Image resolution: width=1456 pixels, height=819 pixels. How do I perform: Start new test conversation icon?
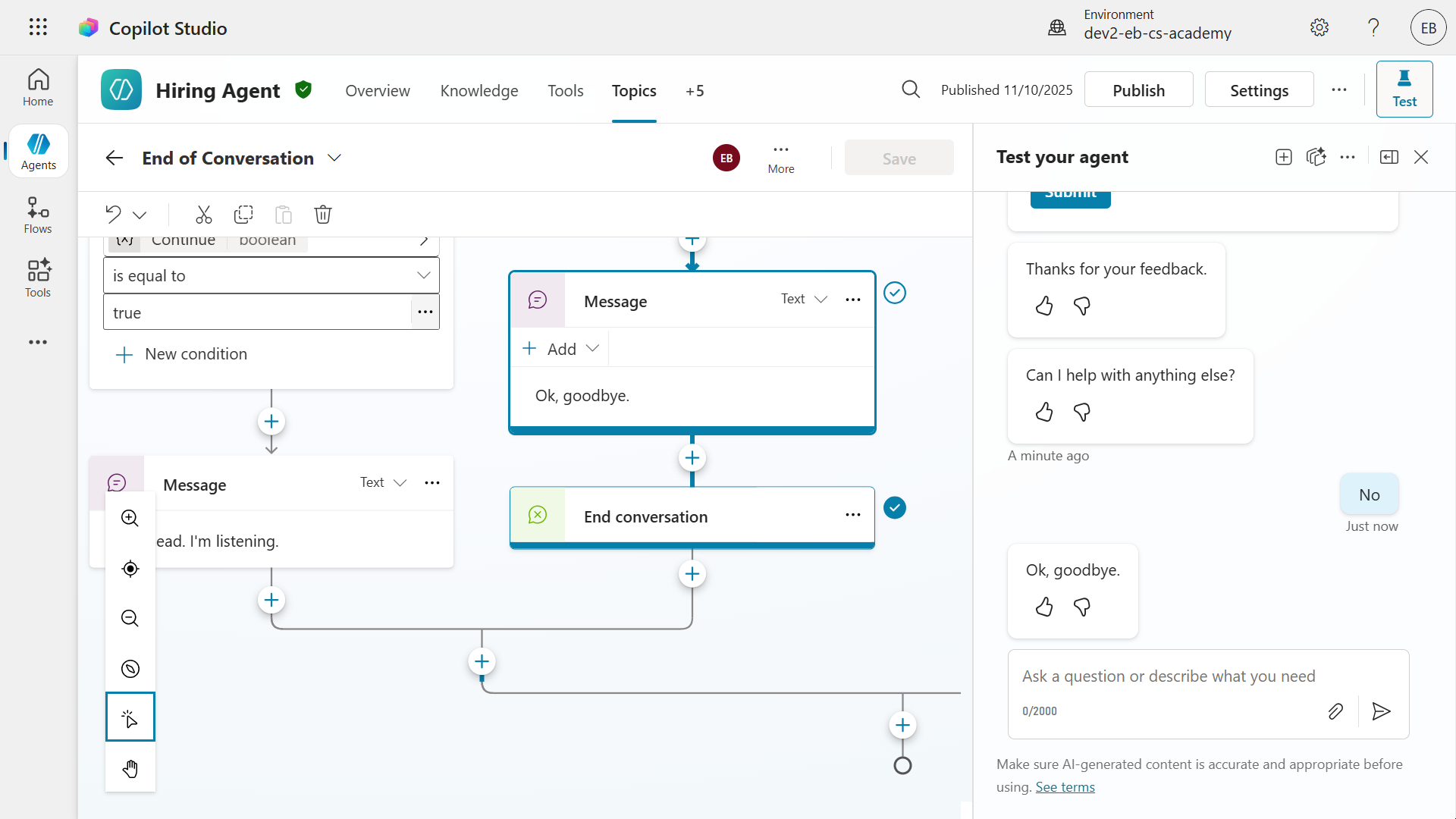click(1283, 157)
